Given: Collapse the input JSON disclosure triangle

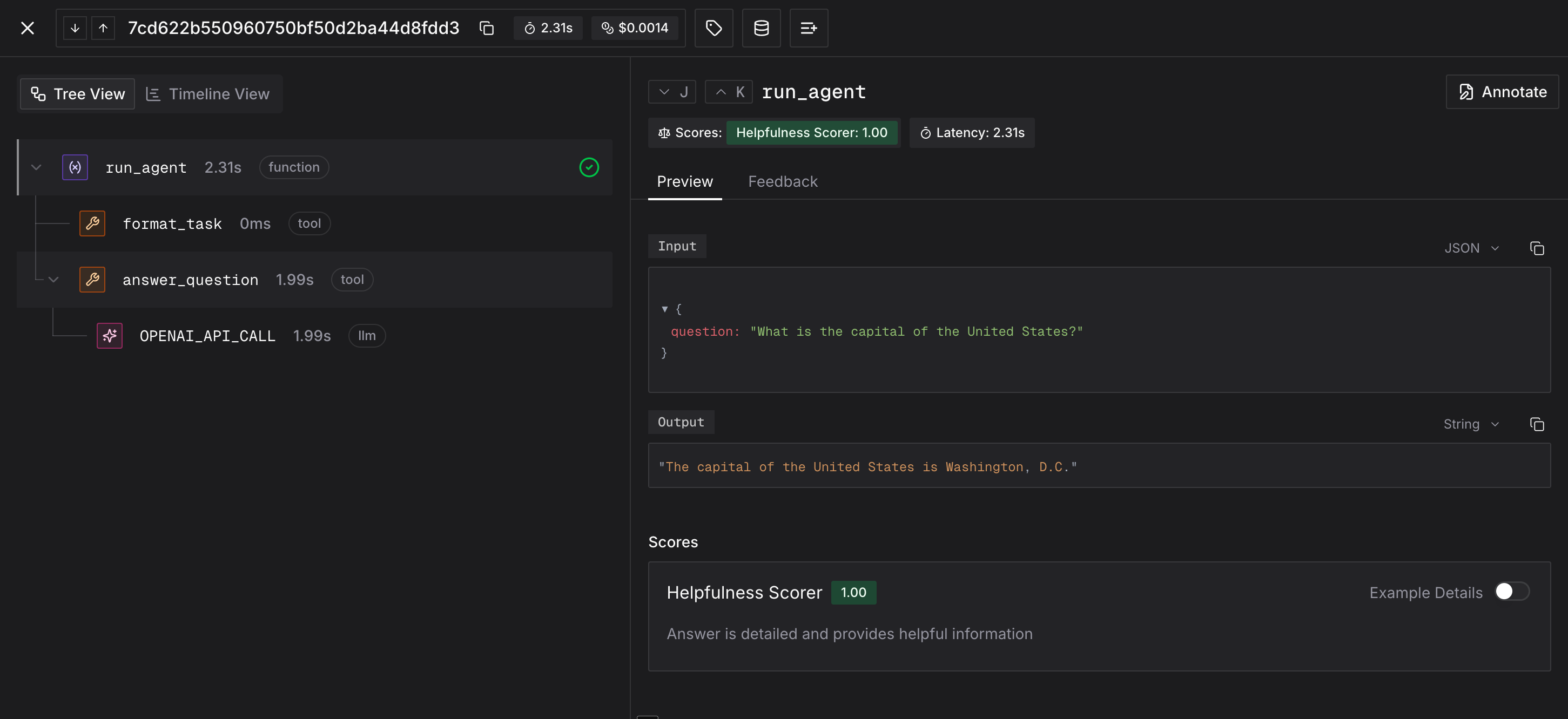Looking at the screenshot, I should point(665,309).
